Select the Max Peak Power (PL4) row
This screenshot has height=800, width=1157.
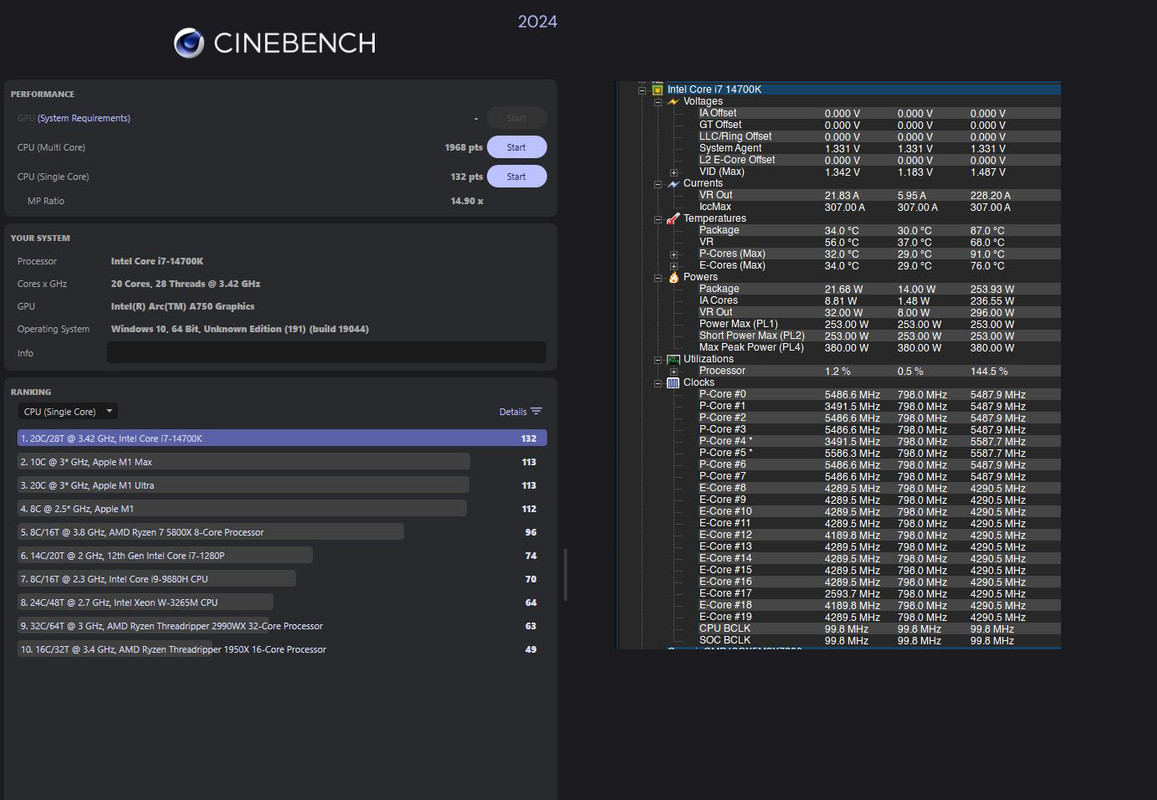point(878,348)
